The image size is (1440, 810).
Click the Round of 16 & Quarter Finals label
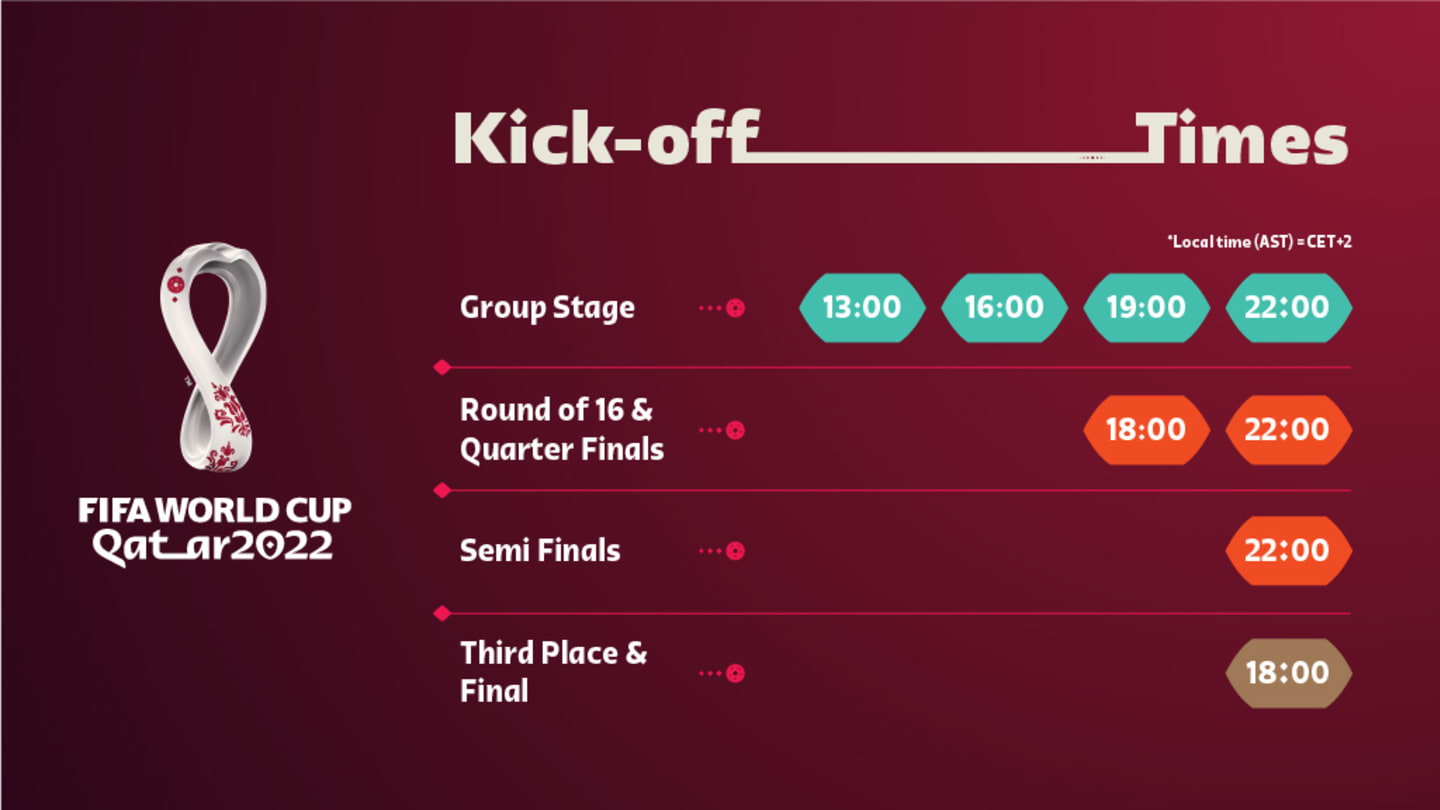coord(562,429)
